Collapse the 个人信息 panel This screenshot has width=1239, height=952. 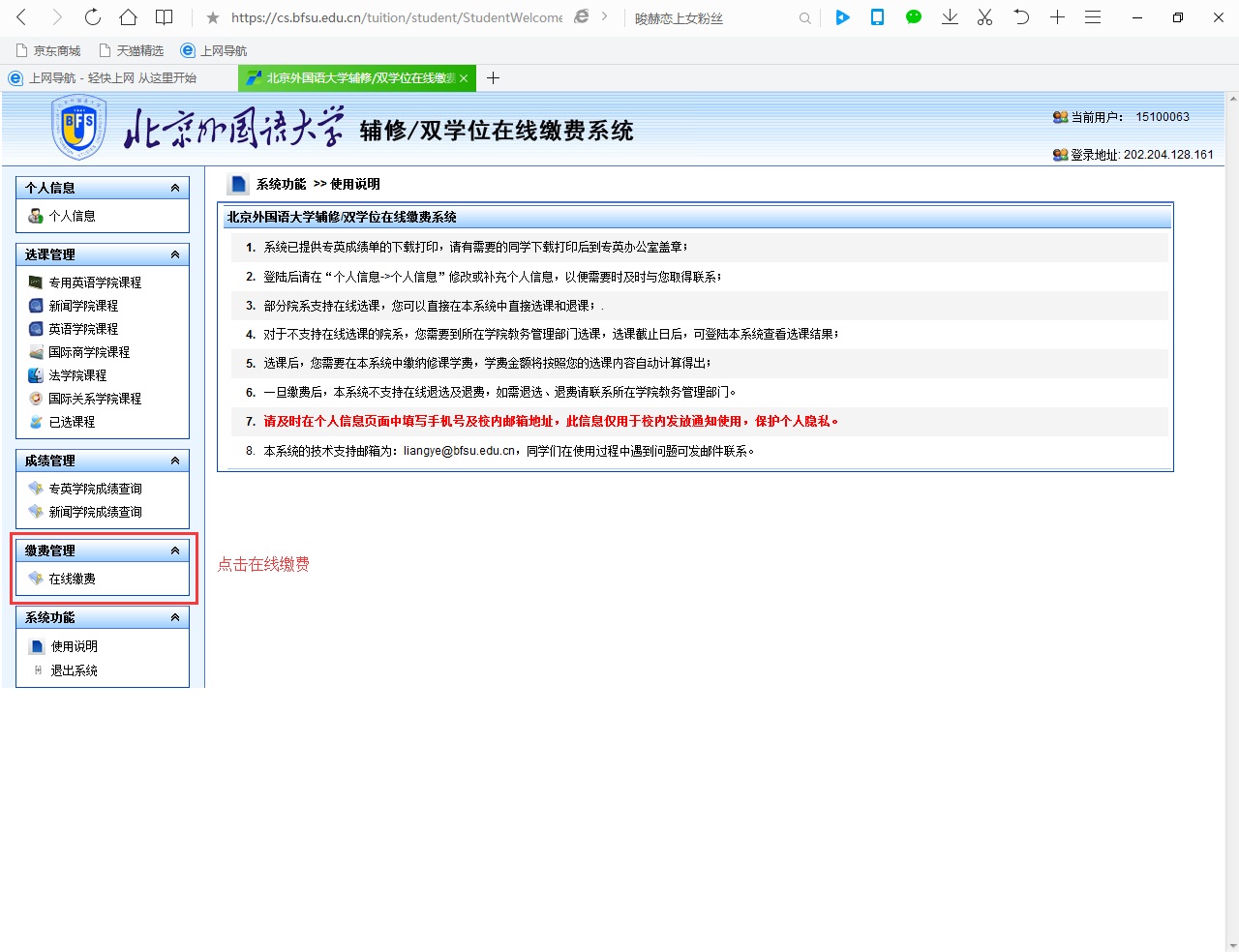pos(175,188)
